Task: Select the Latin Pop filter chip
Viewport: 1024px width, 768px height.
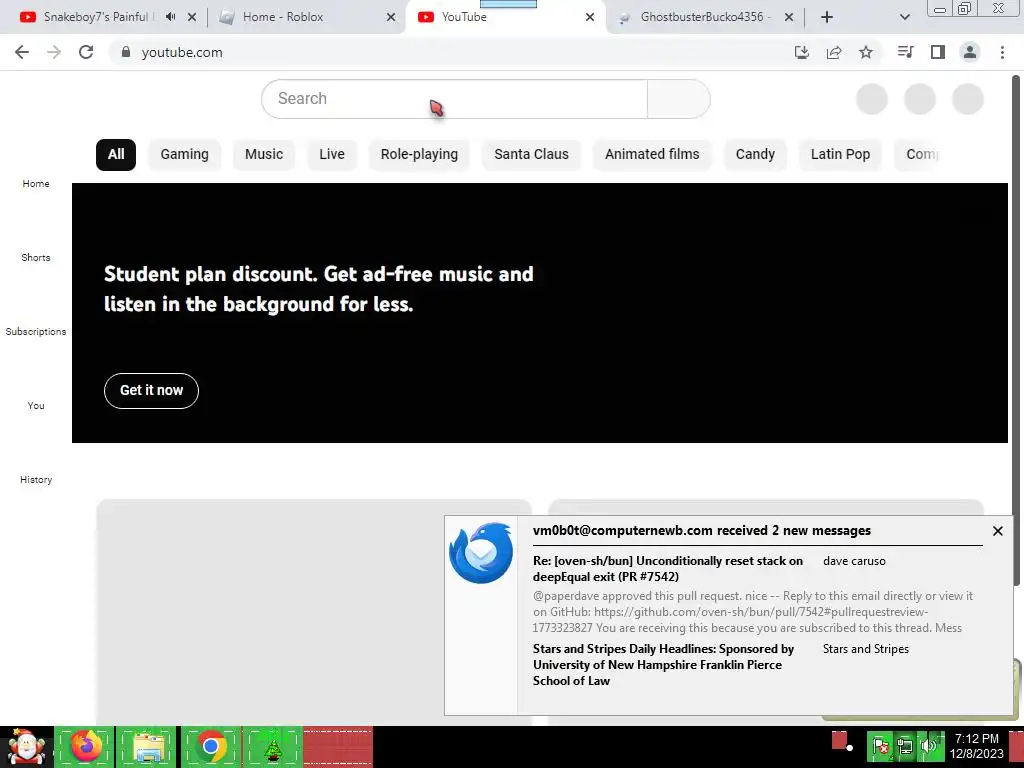Action: 840,155
